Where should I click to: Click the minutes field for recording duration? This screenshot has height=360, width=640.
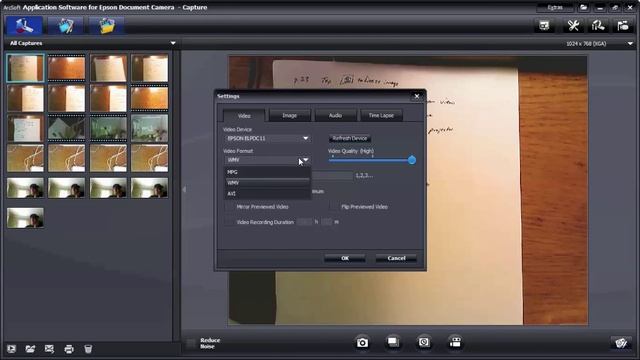(327, 222)
